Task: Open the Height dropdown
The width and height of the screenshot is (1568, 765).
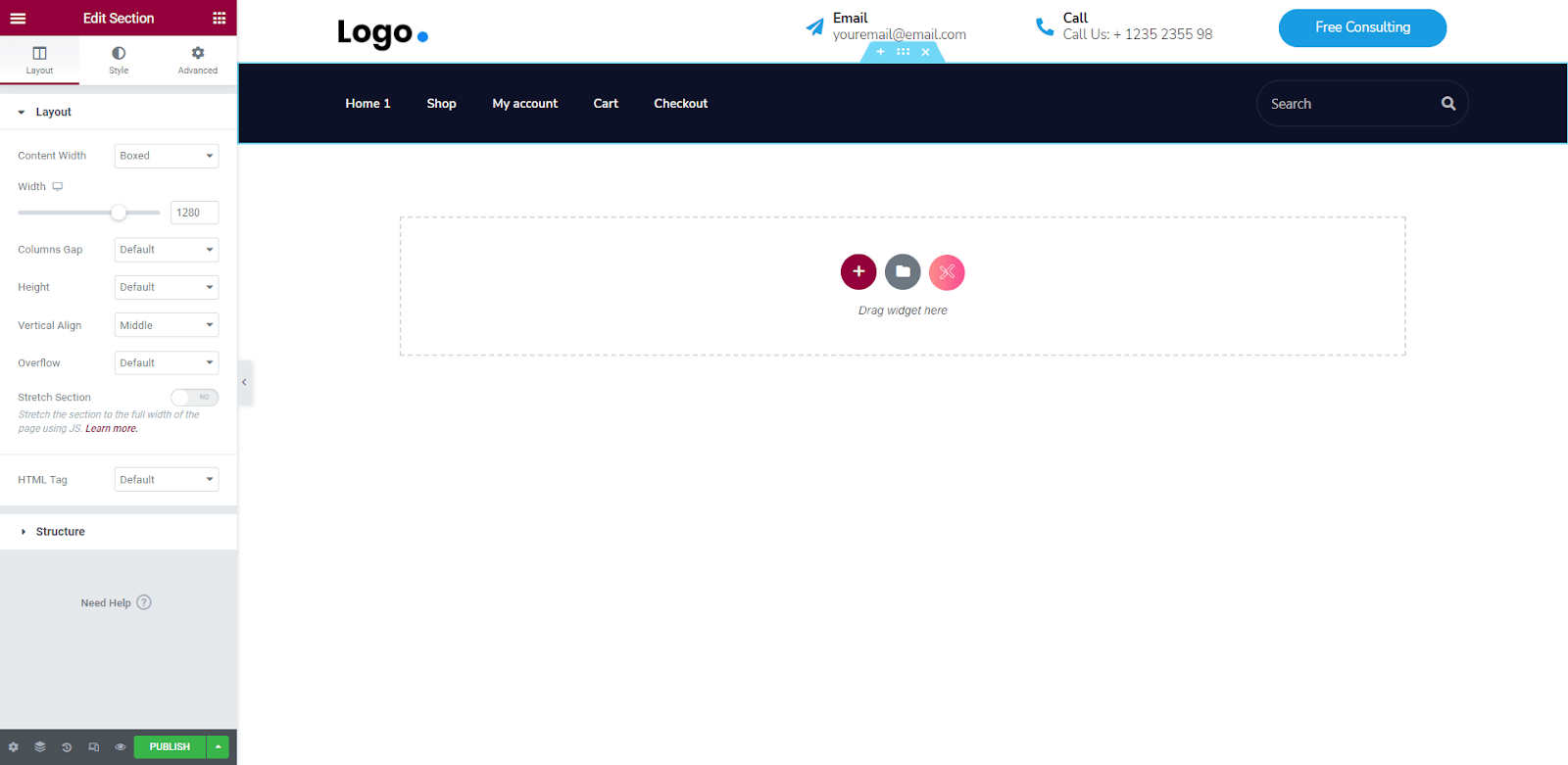Action: coord(167,287)
